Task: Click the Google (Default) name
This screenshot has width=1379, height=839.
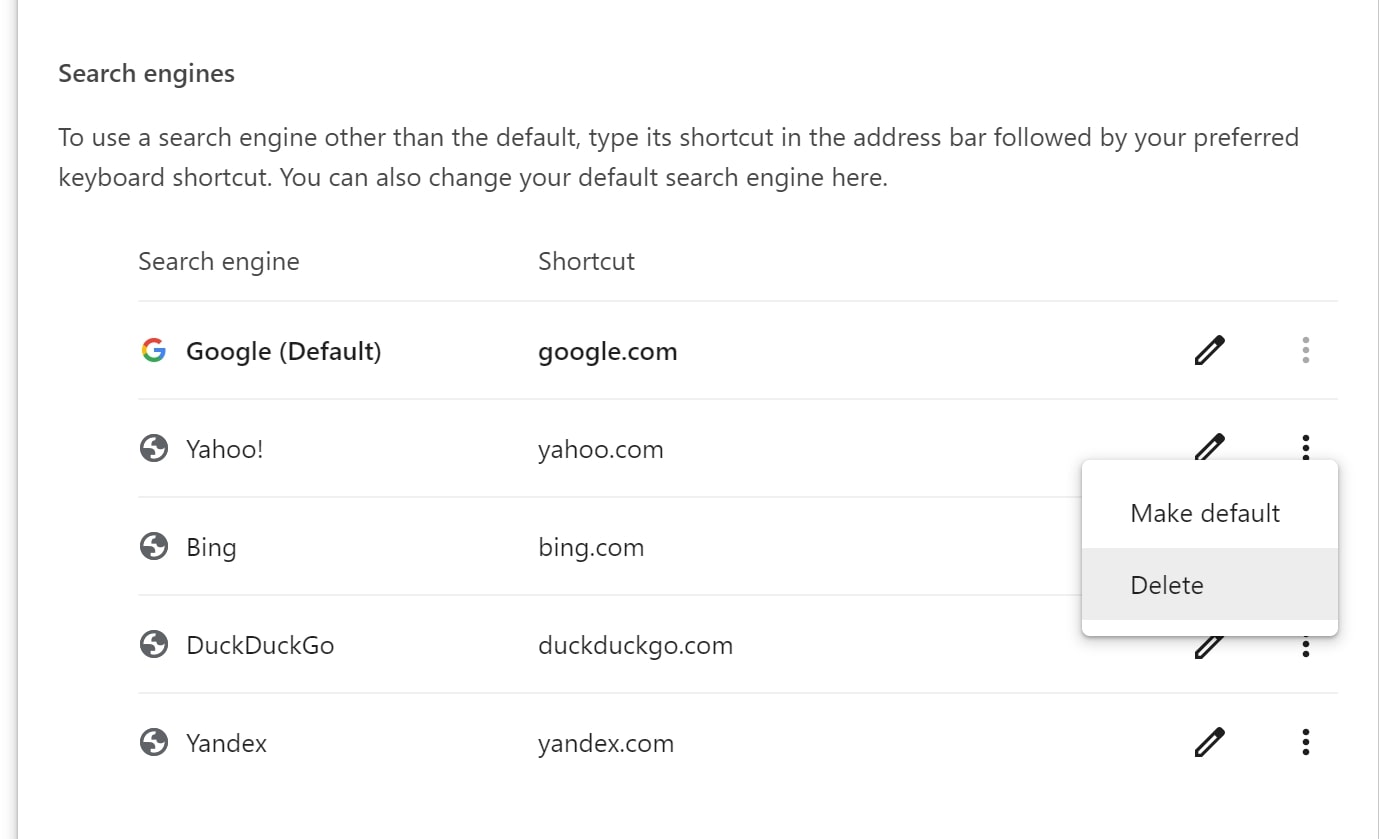Action: (x=284, y=351)
